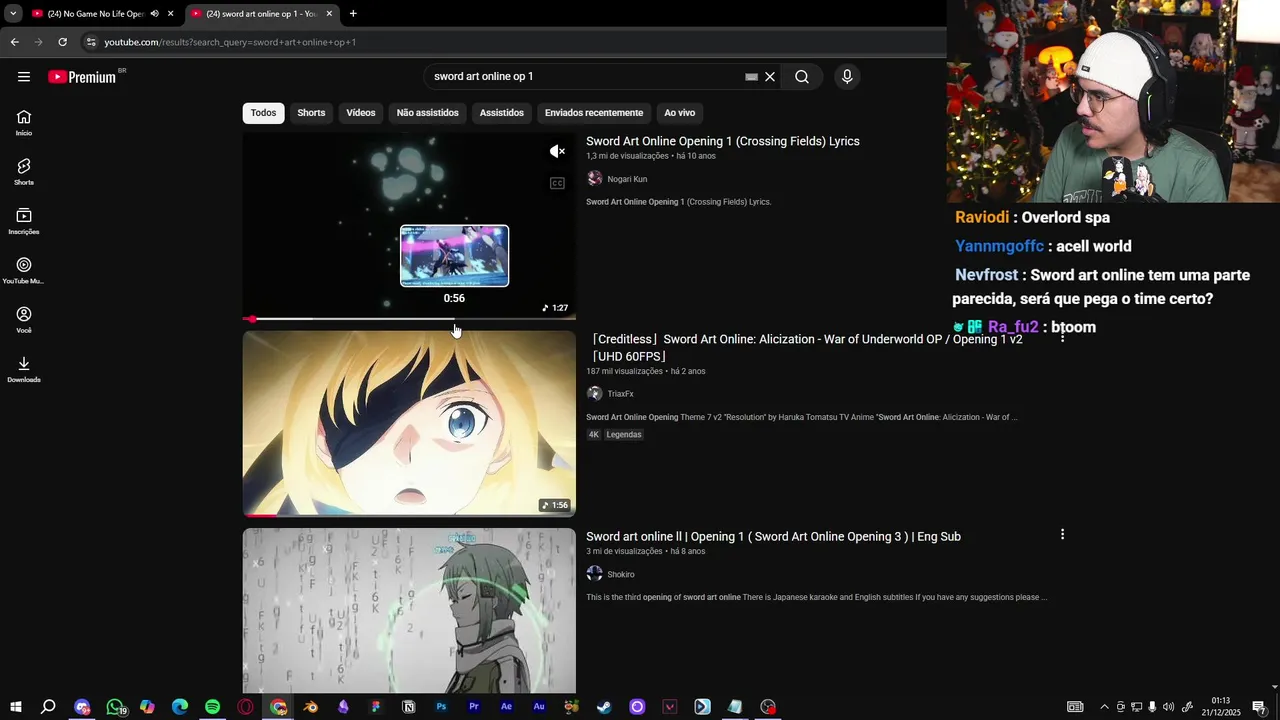This screenshot has height=720, width=1280.
Task: Open options menu for Sword art online II video
Action: tap(1062, 535)
